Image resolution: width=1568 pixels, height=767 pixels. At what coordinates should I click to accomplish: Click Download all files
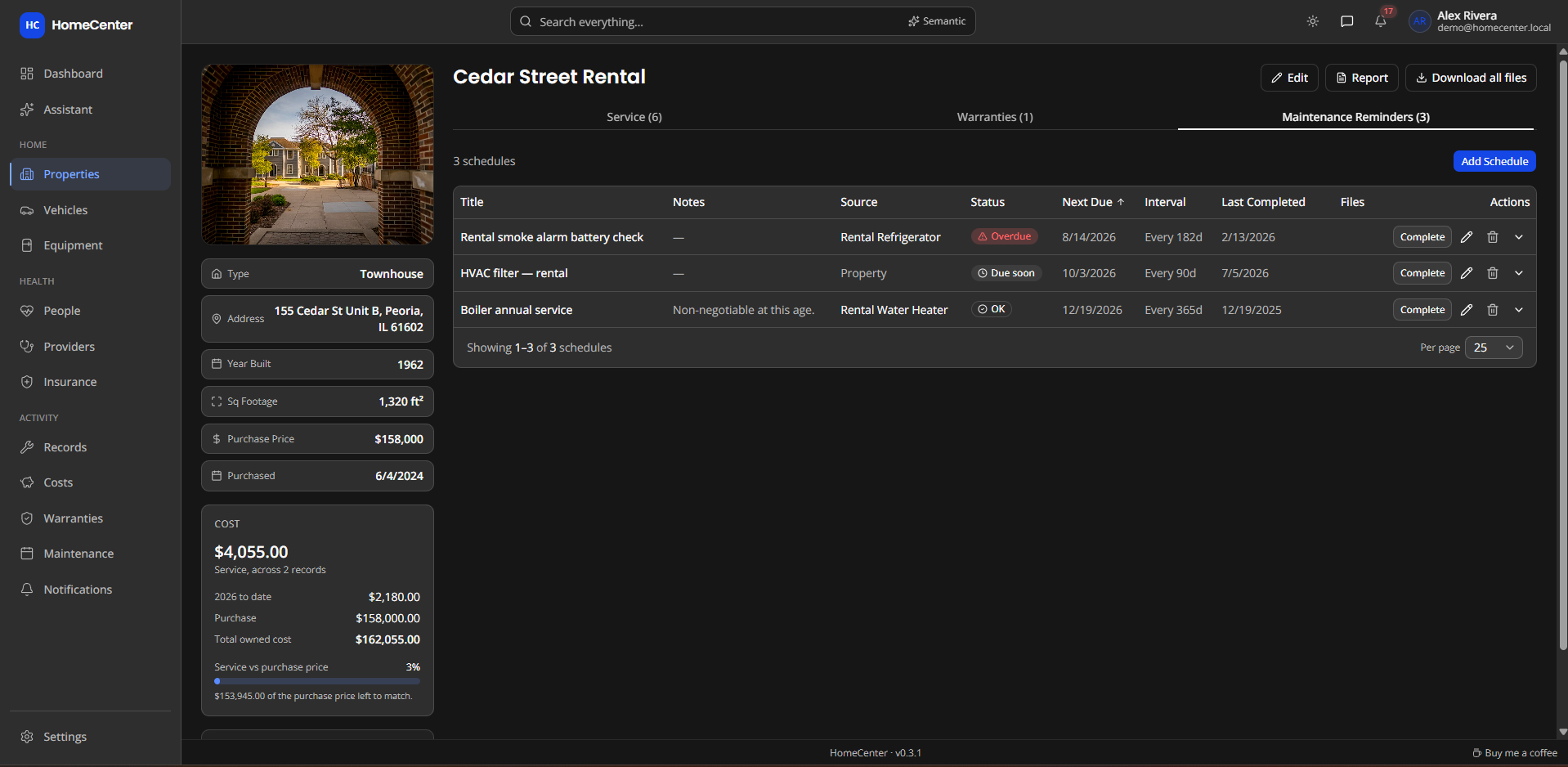(1471, 78)
